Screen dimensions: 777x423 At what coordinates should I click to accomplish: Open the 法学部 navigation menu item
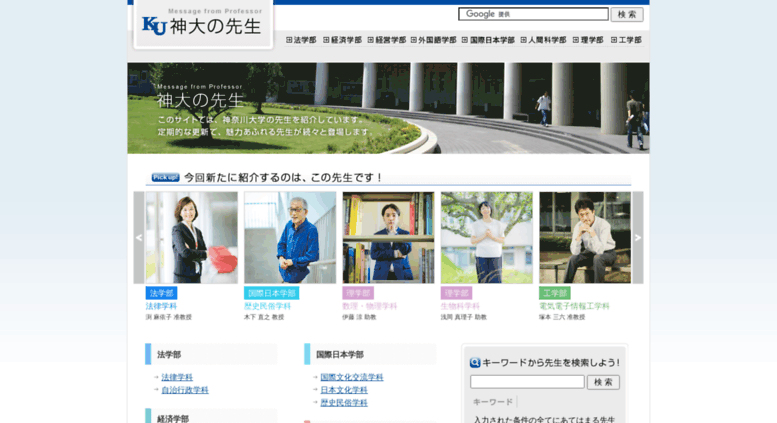301,40
